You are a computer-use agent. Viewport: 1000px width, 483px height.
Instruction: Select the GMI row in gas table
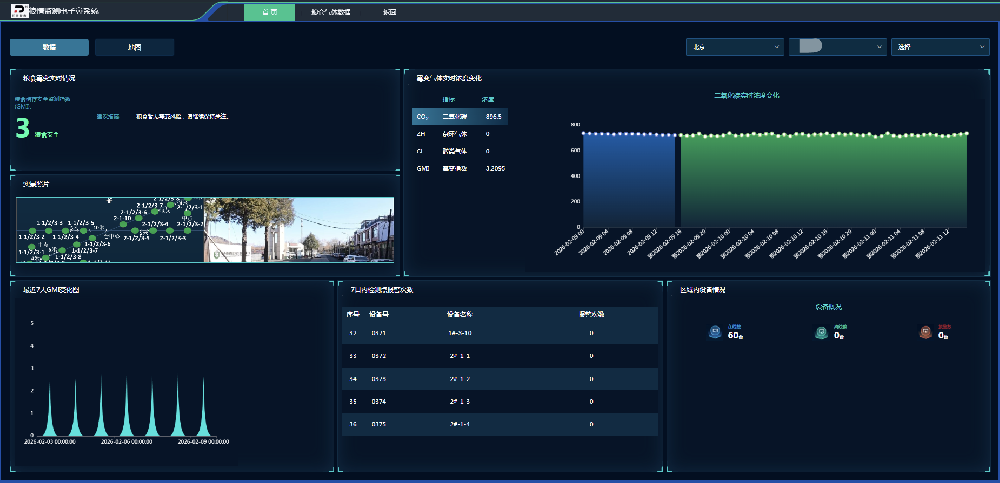(460, 169)
